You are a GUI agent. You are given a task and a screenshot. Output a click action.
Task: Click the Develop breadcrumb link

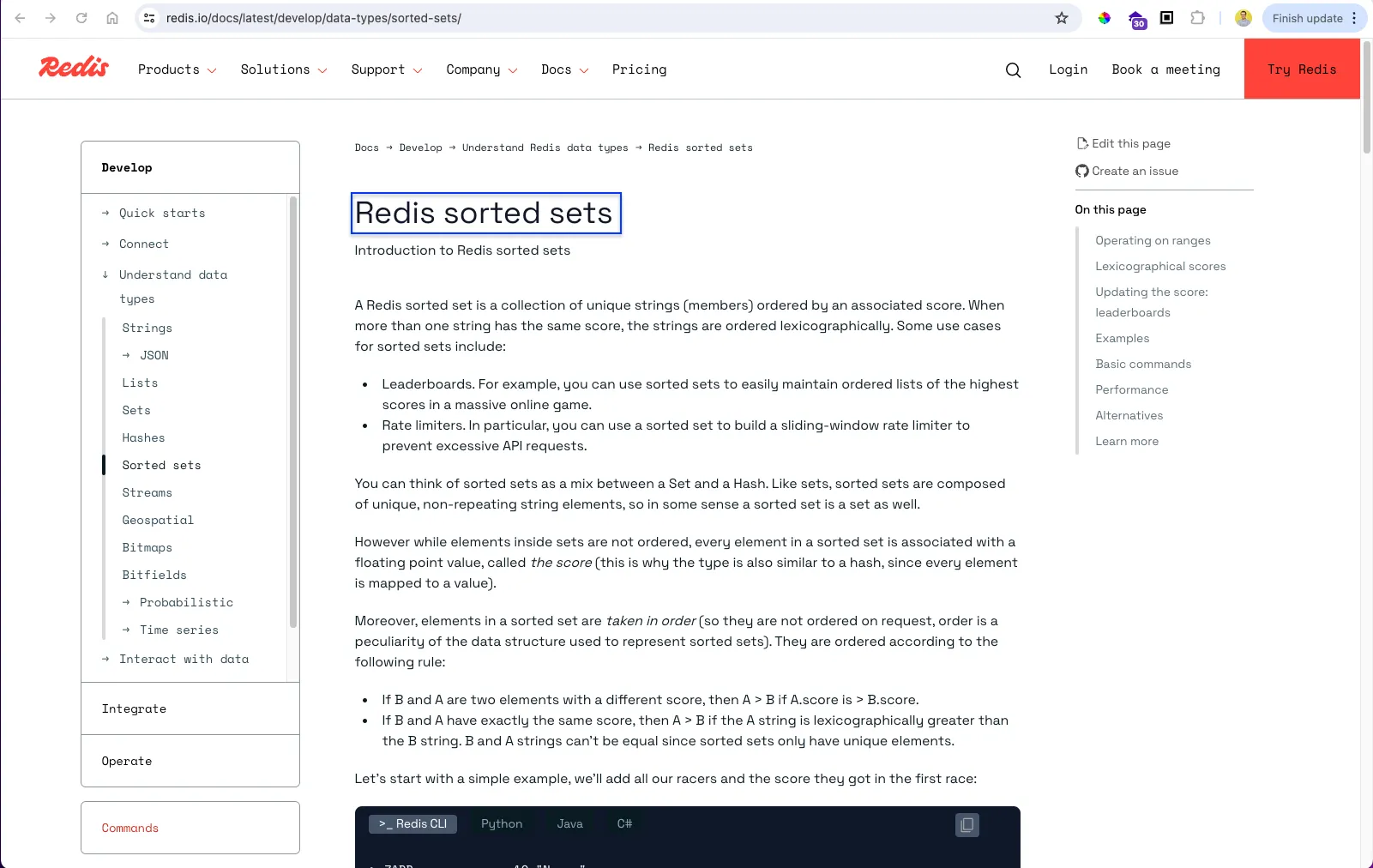pyautogui.click(x=420, y=148)
